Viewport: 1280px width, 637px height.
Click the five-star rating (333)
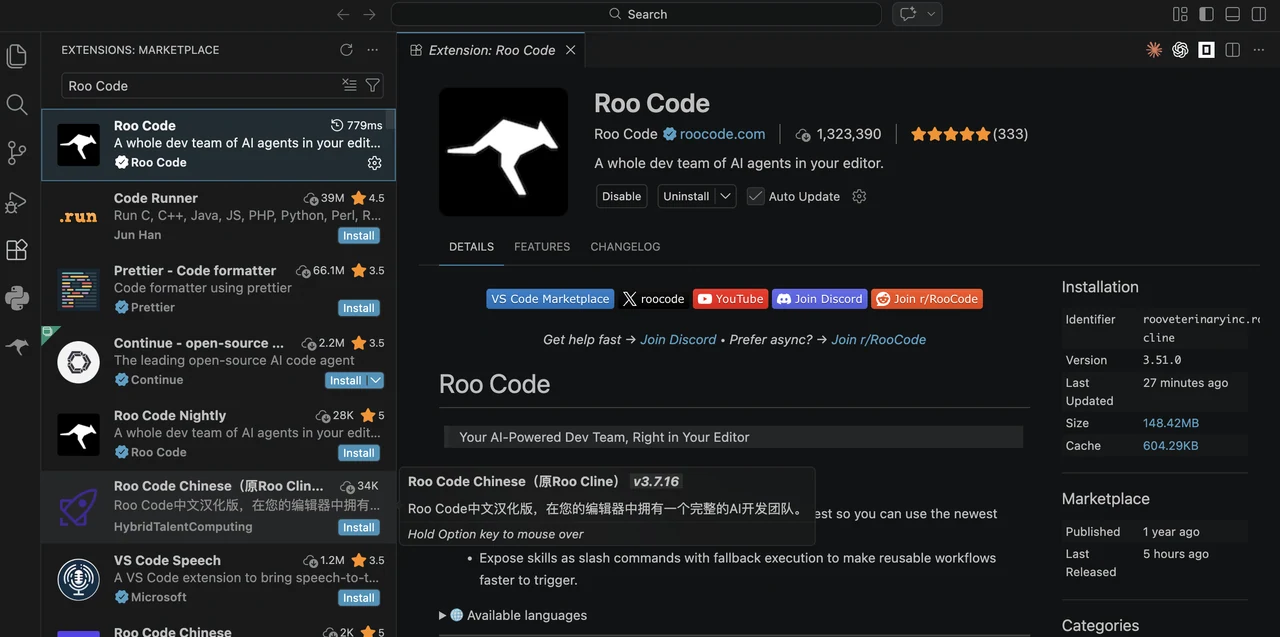[969, 134]
